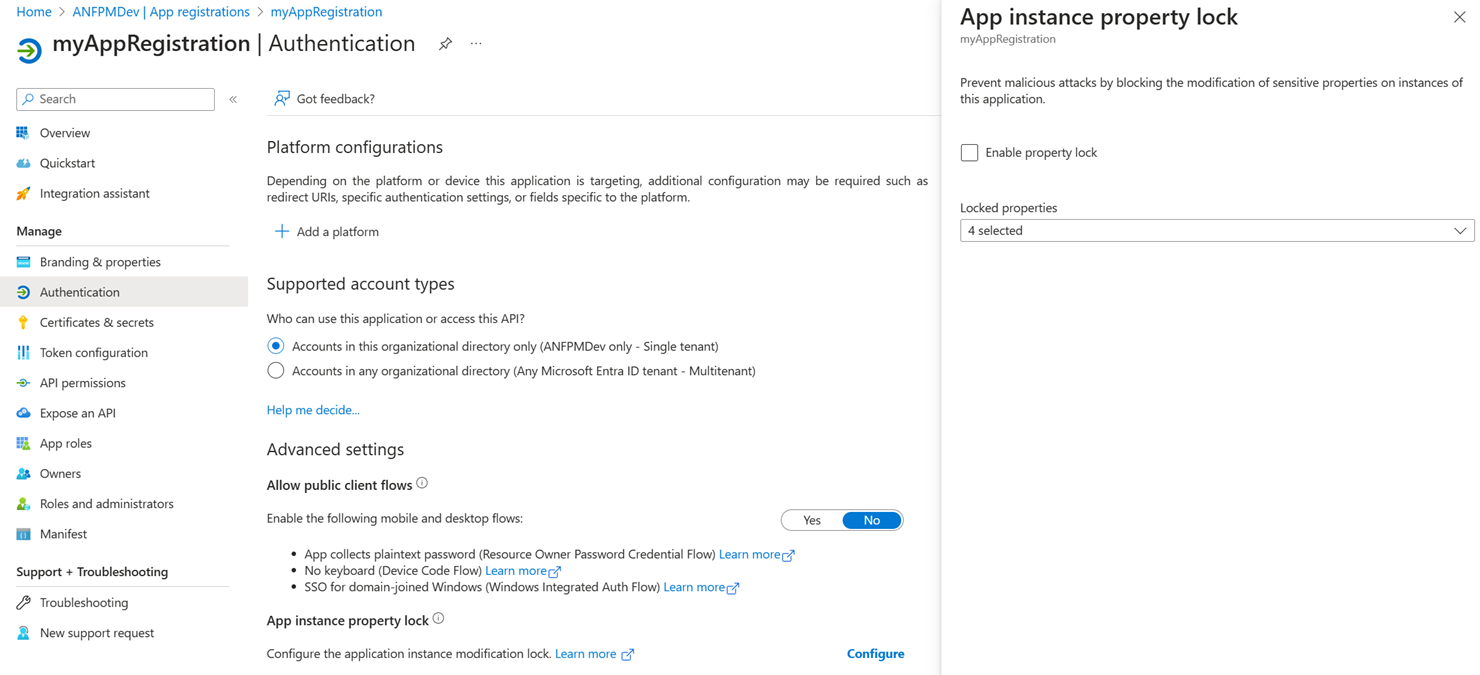1480x675 pixels.
Task: Click Got feedback? button
Action: click(325, 98)
